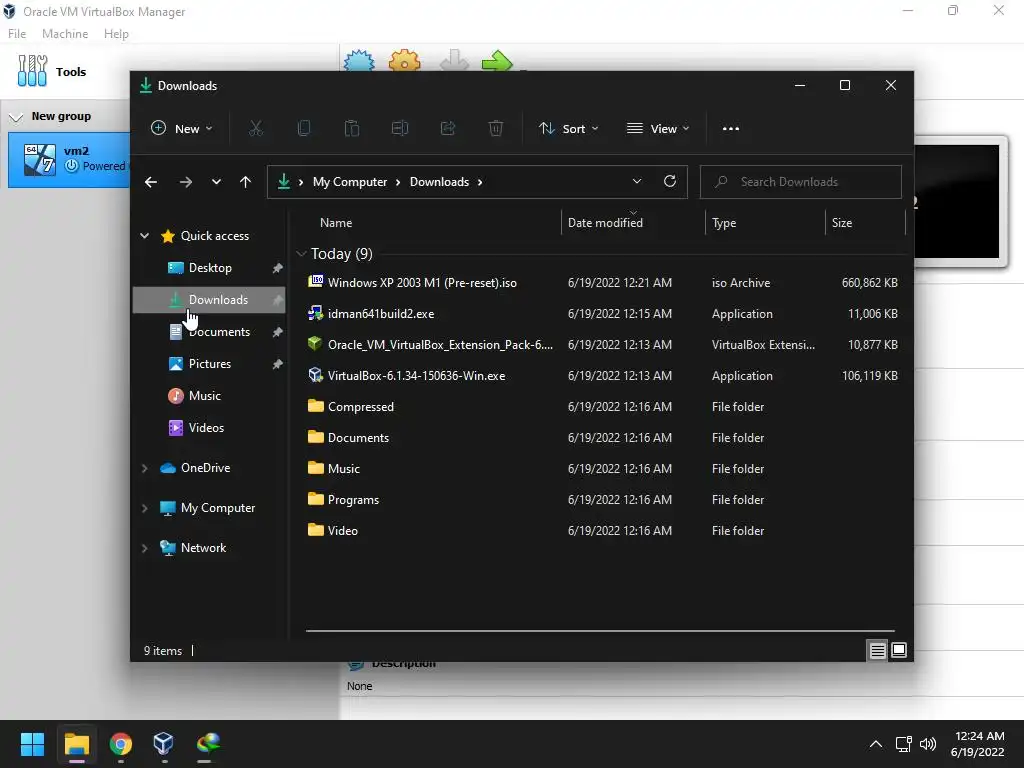
Task: Open the File menu in VirtualBox
Action: pos(17,34)
